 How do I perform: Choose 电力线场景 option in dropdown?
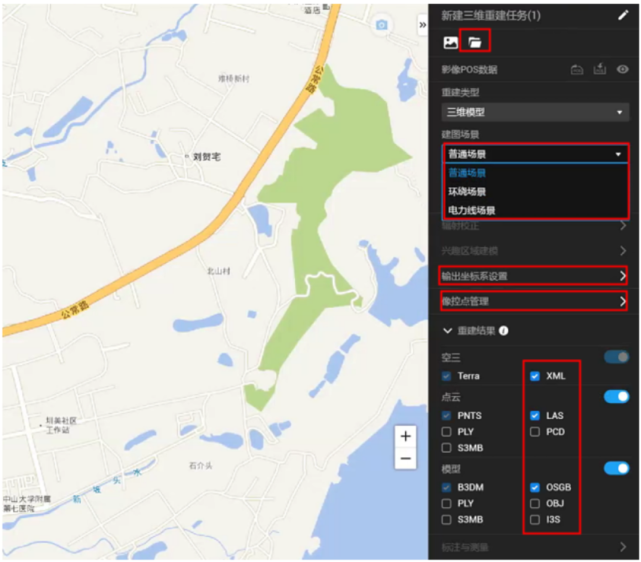tap(471, 210)
